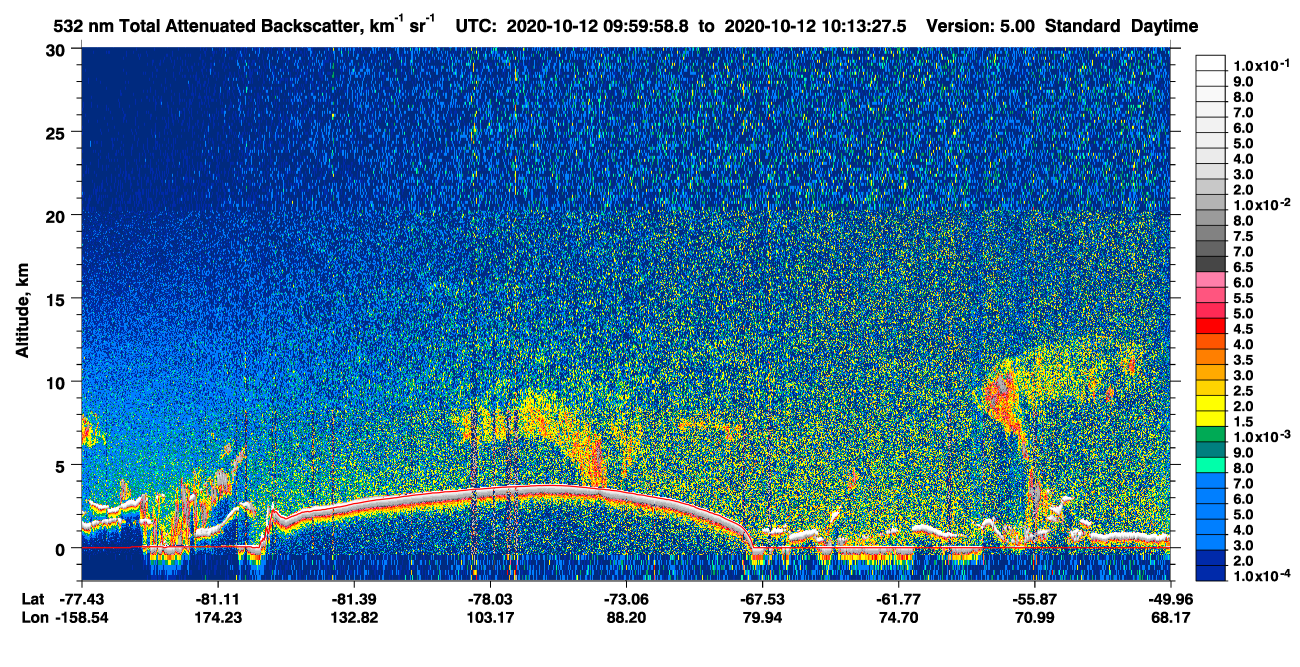Viewport: 1300px width, 667px height.
Task: Click longitude value '68.17'
Action: [x=1170, y=618]
